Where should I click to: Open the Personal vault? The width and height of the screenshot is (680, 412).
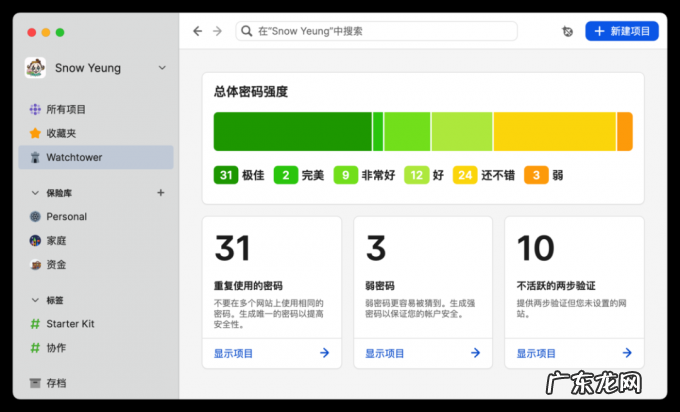tap(96, 216)
